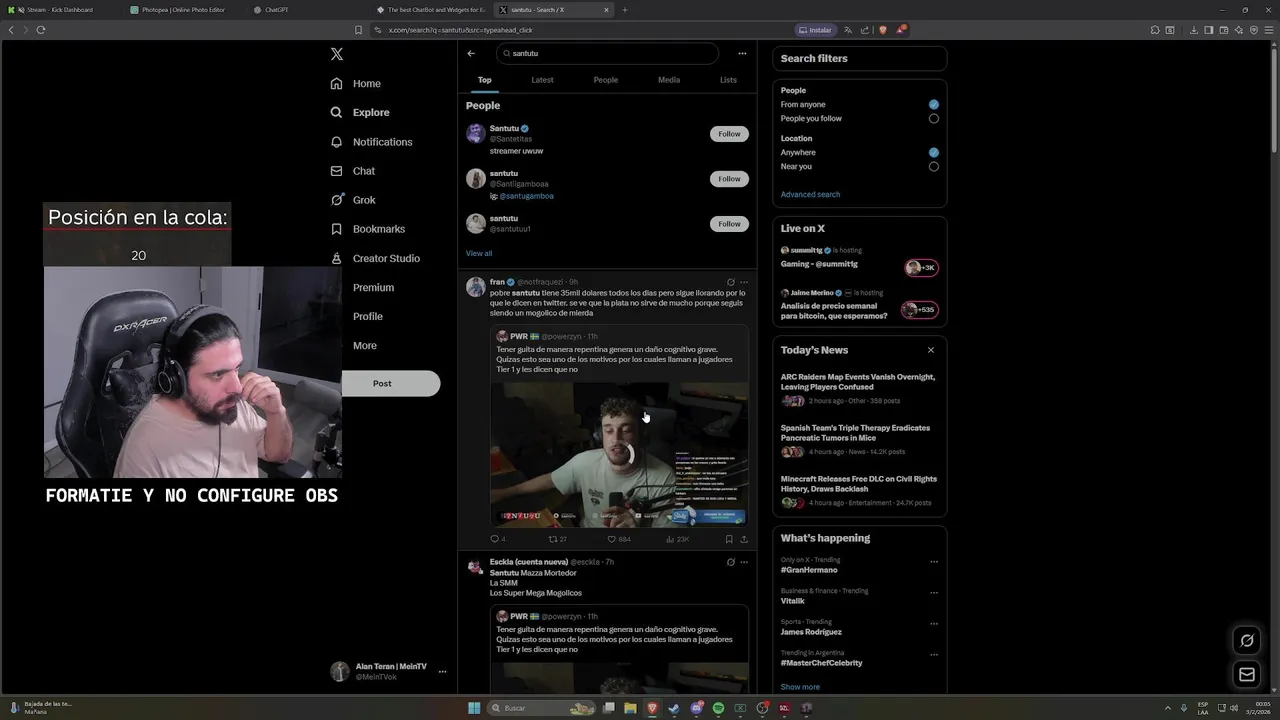Open Chat envelope in sidebar
Image resolution: width=1280 pixels, height=720 pixels.
[x=353, y=171]
